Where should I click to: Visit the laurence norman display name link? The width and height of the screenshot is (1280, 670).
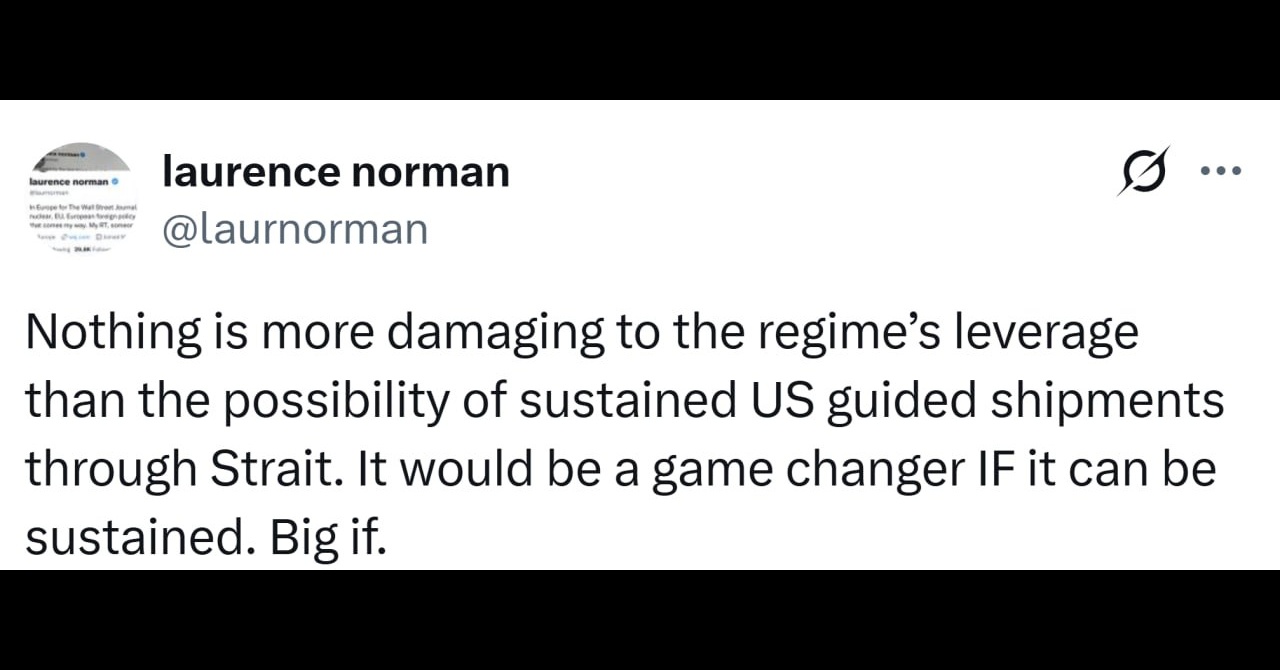(336, 172)
